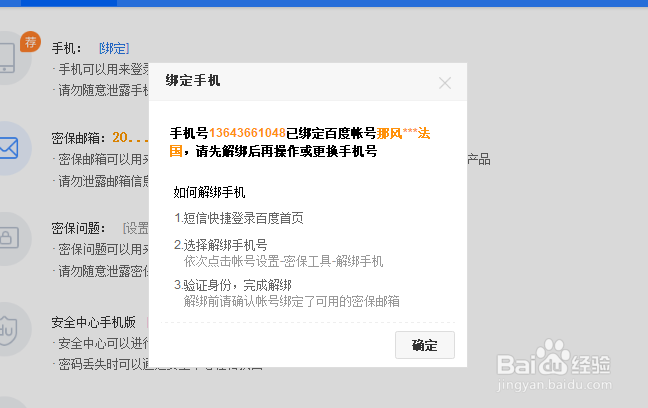Click the lock icon beside 密保问题
The height and width of the screenshot is (408, 648).
9,238
